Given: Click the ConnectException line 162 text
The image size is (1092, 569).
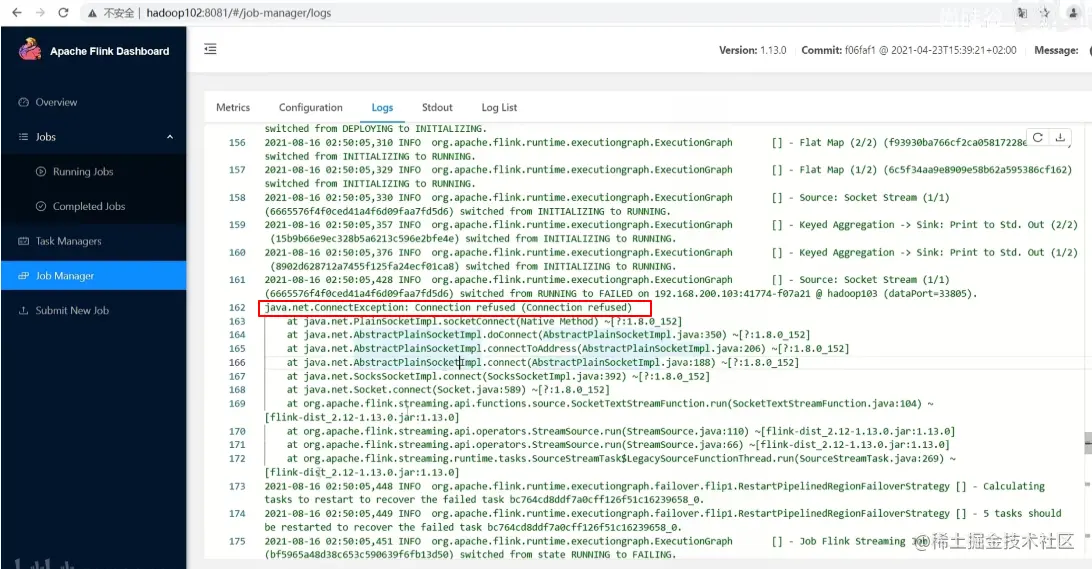Looking at the screenshot, I should [x=448, y=307].
